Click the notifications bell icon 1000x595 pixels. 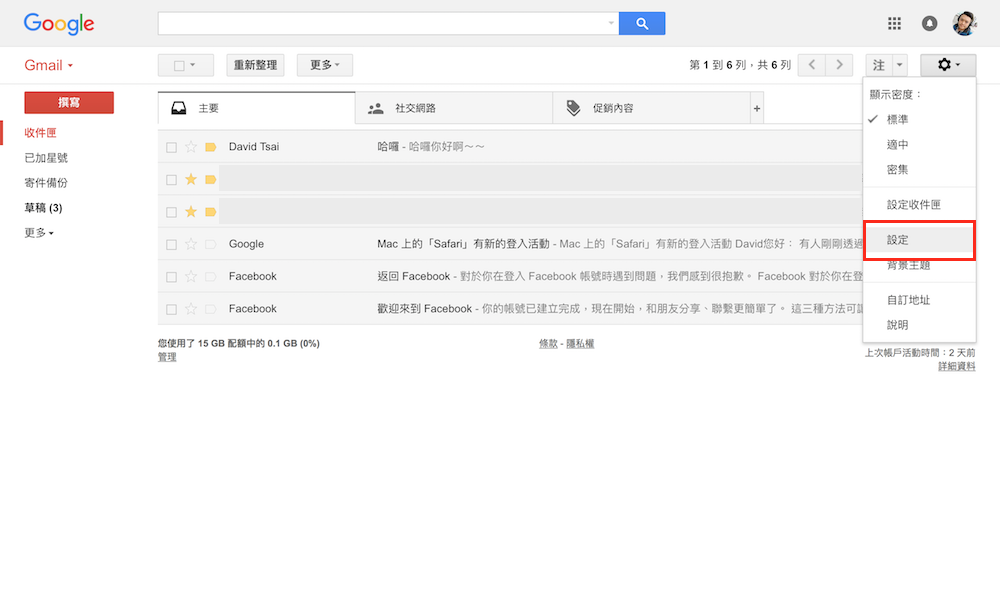click(929, 22)
